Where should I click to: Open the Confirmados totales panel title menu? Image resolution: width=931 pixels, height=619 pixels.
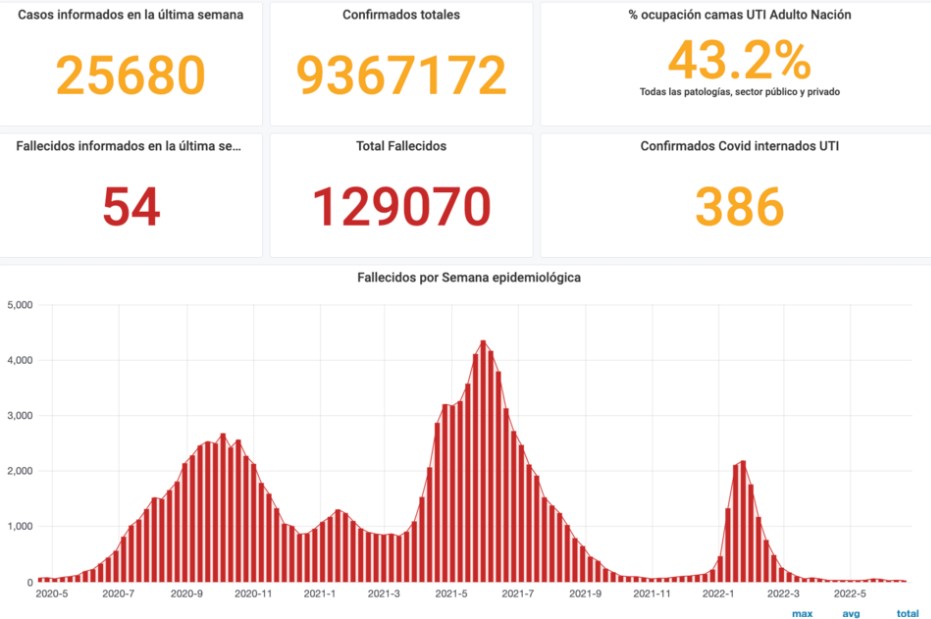401,15
